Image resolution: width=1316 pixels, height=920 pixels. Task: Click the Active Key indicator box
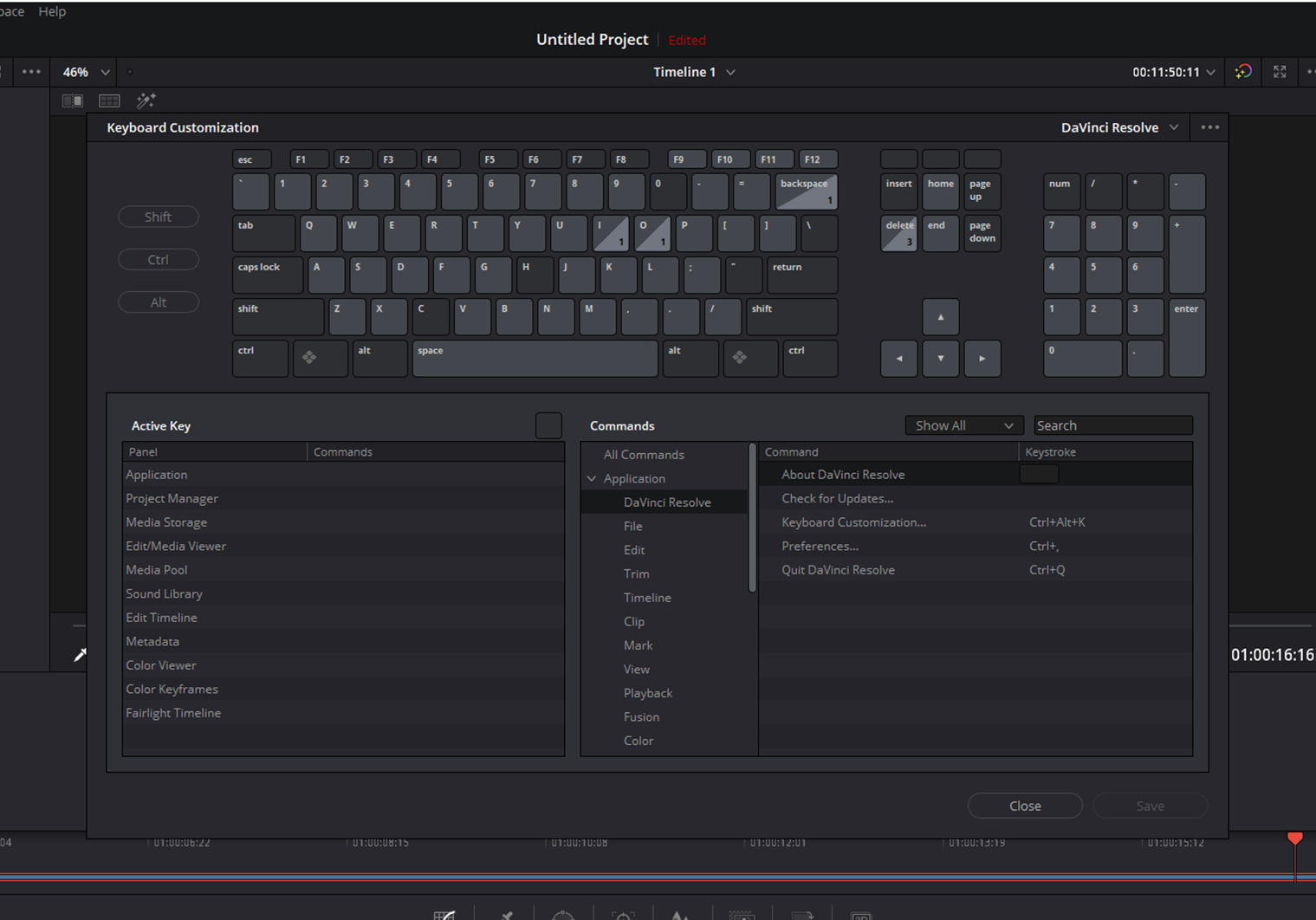coord(548,425)
